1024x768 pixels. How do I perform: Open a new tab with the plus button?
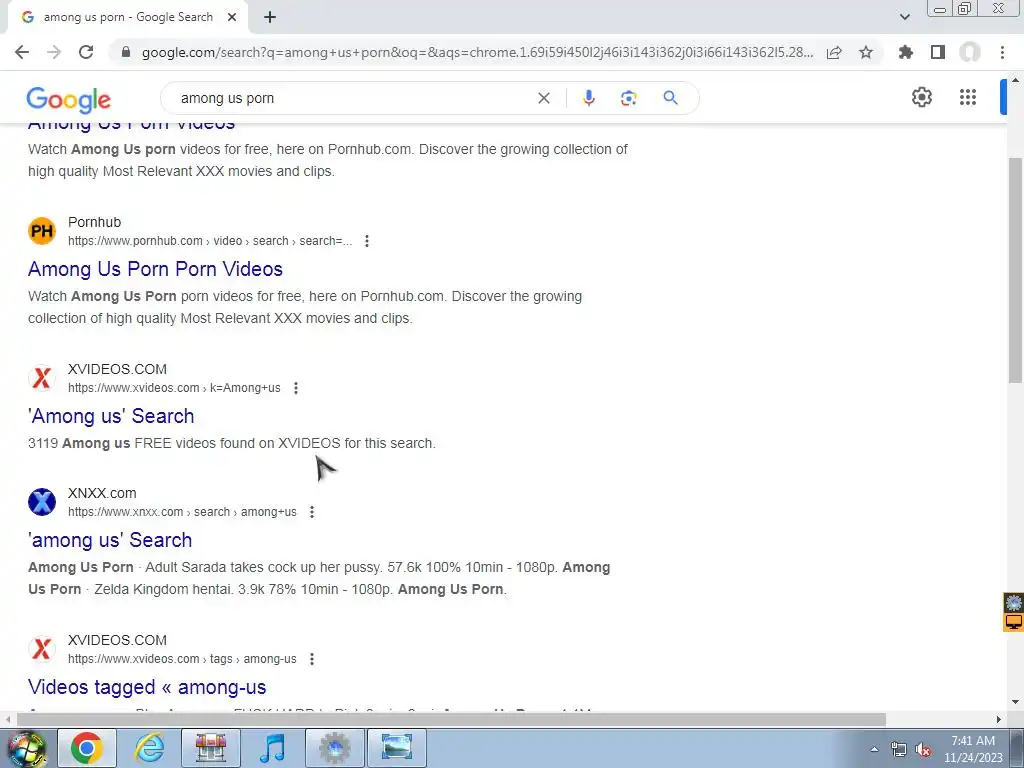click(270, 18)
